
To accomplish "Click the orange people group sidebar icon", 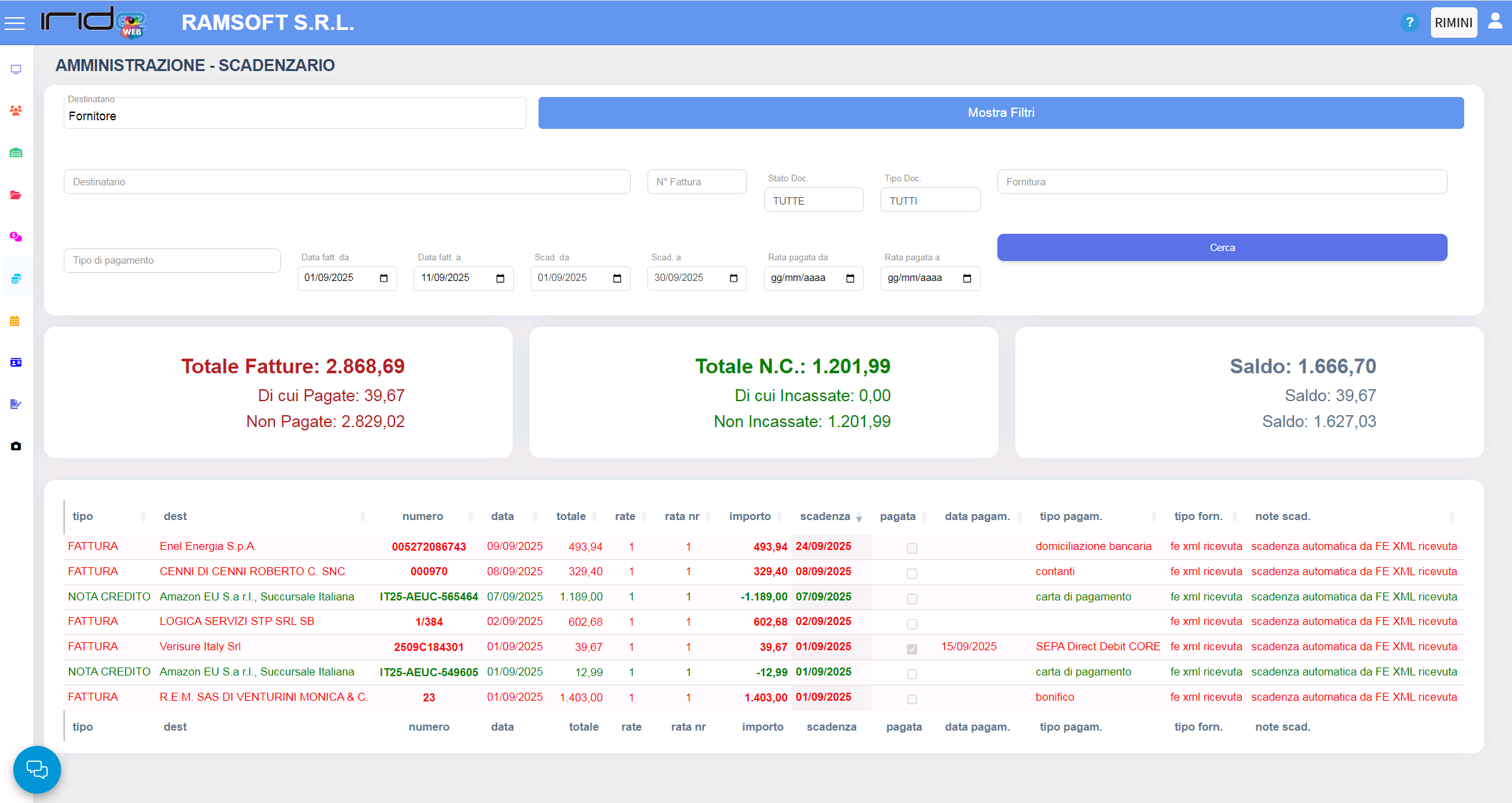I will (16, 111).
